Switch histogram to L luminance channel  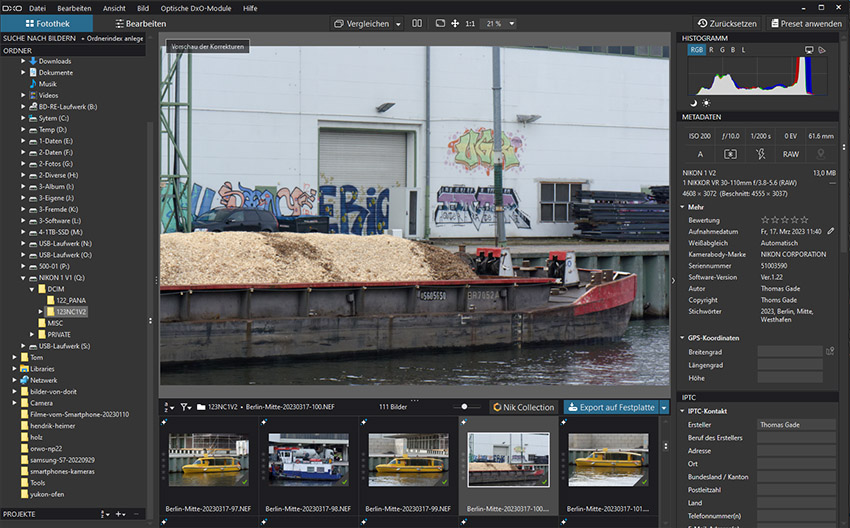743,49
